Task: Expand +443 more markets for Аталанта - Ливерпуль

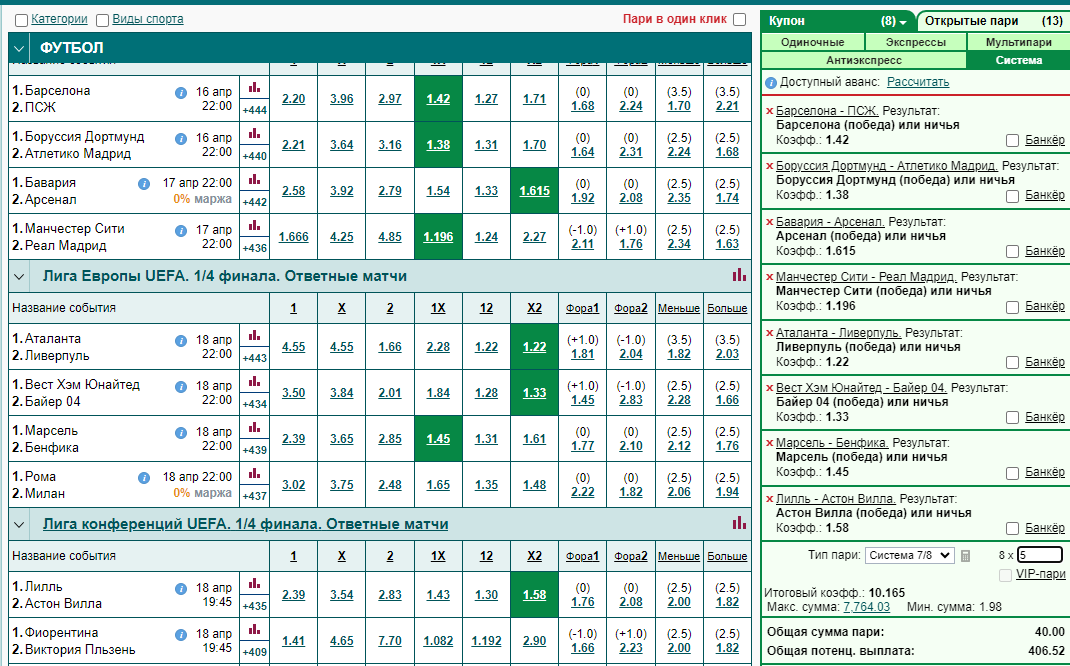Action: (x=255, y=358)
